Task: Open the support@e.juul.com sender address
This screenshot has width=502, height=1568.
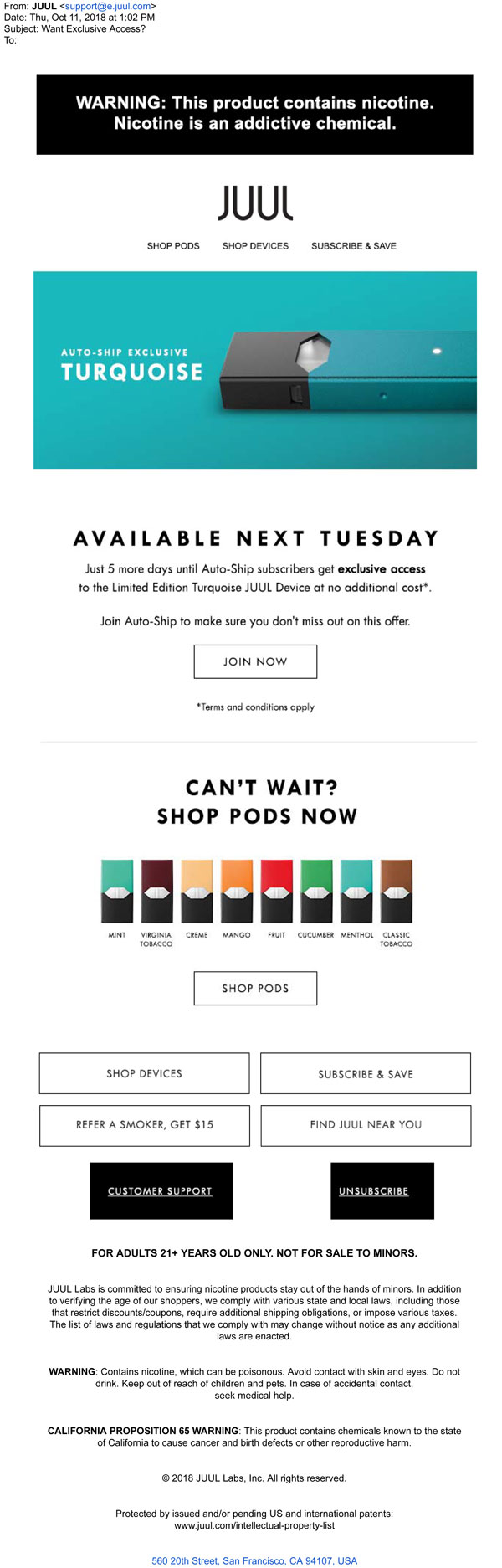Action: pyautogui.click(x=108, y=6)
